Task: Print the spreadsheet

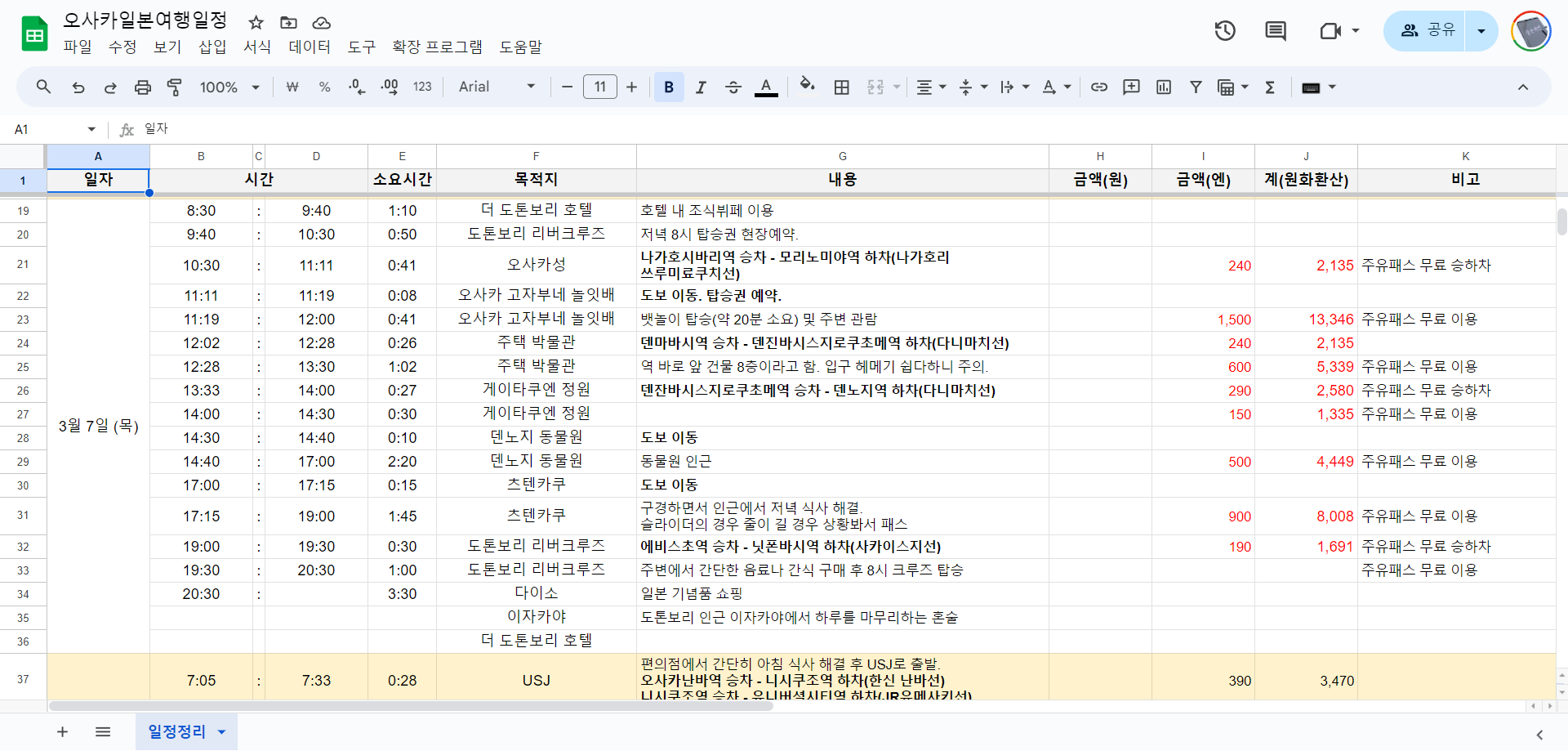Action: click(x=143, y=87)
